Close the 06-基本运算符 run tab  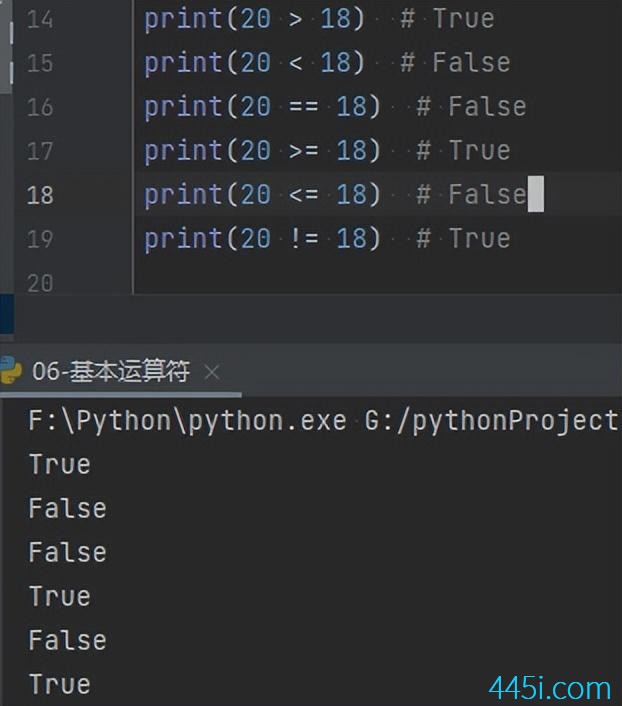click(x=211, y=372)
